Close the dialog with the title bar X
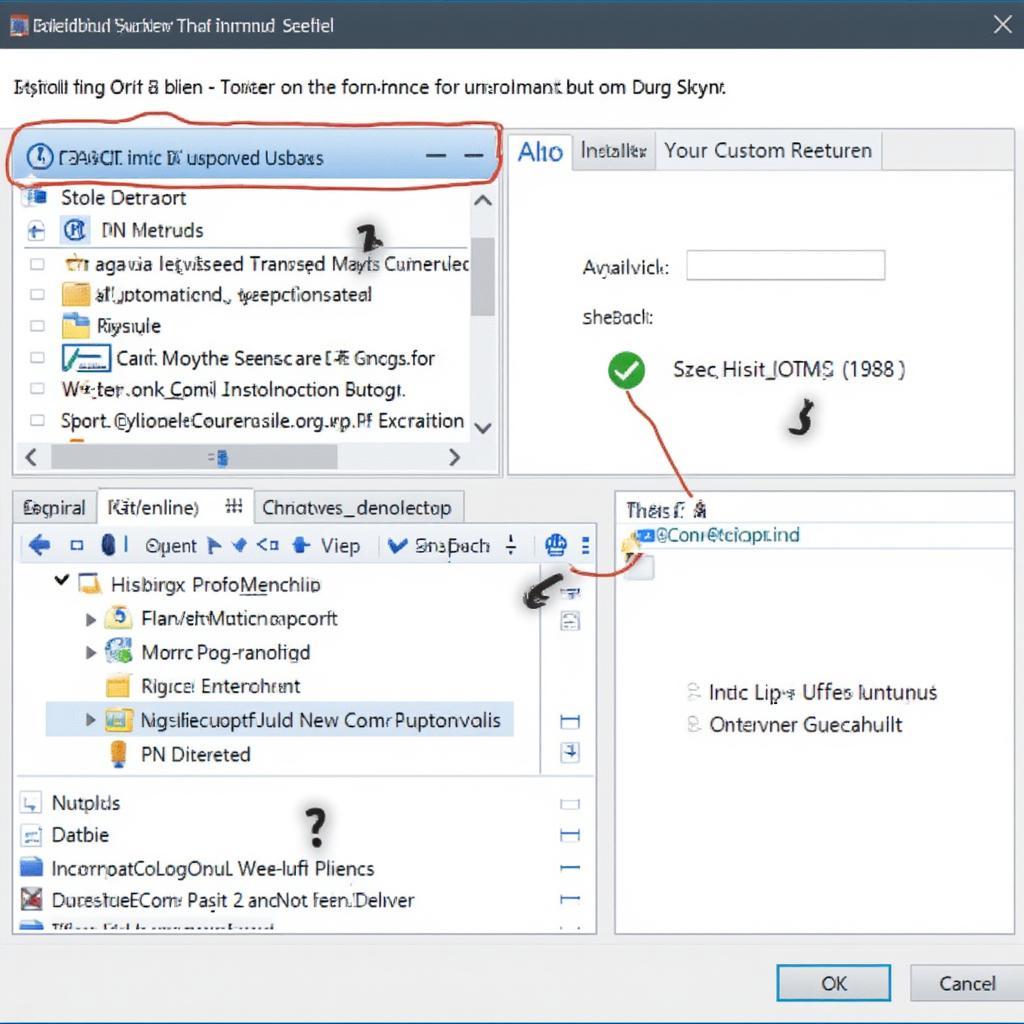Viewport: 1024px width, 1024px height. tap(1002, 25)
